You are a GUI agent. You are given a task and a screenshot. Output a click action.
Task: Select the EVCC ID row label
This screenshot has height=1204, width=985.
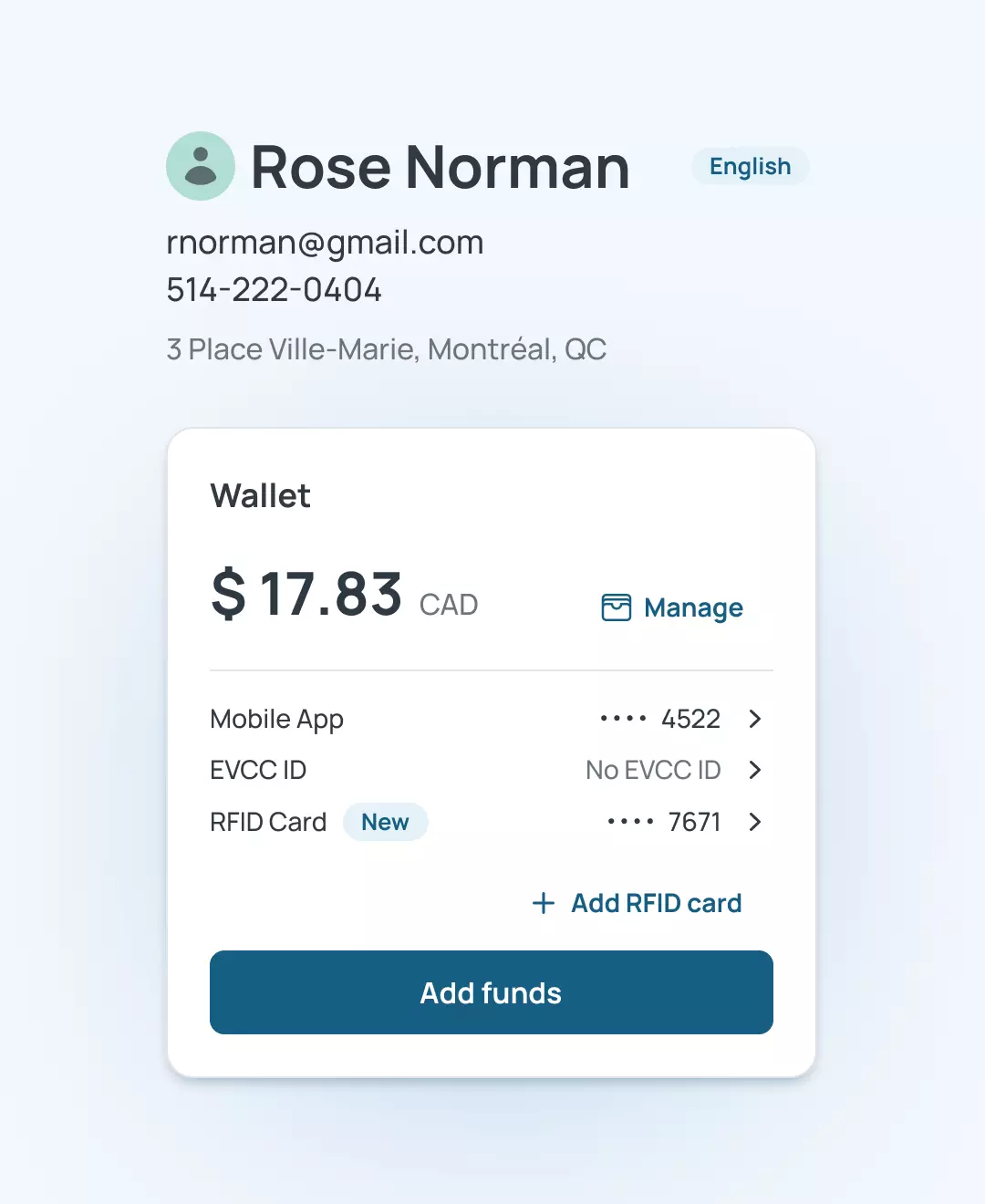point(258,771)
